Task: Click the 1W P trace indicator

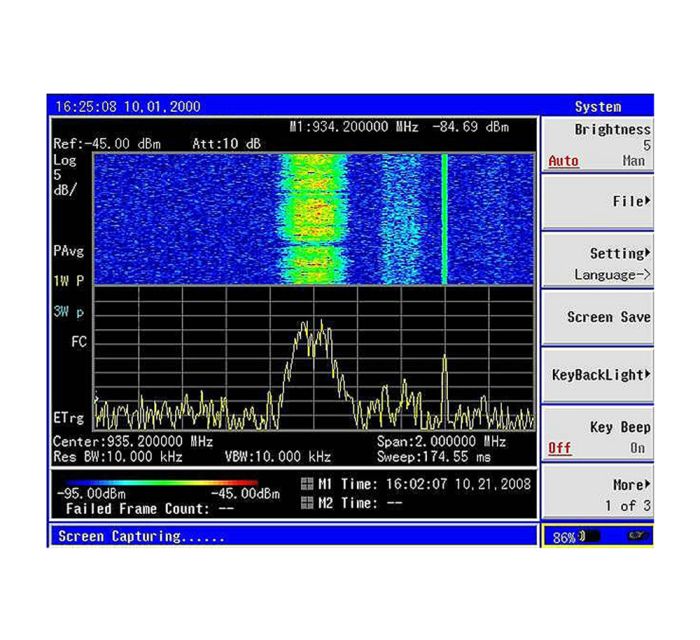Action: pos(68,281)
